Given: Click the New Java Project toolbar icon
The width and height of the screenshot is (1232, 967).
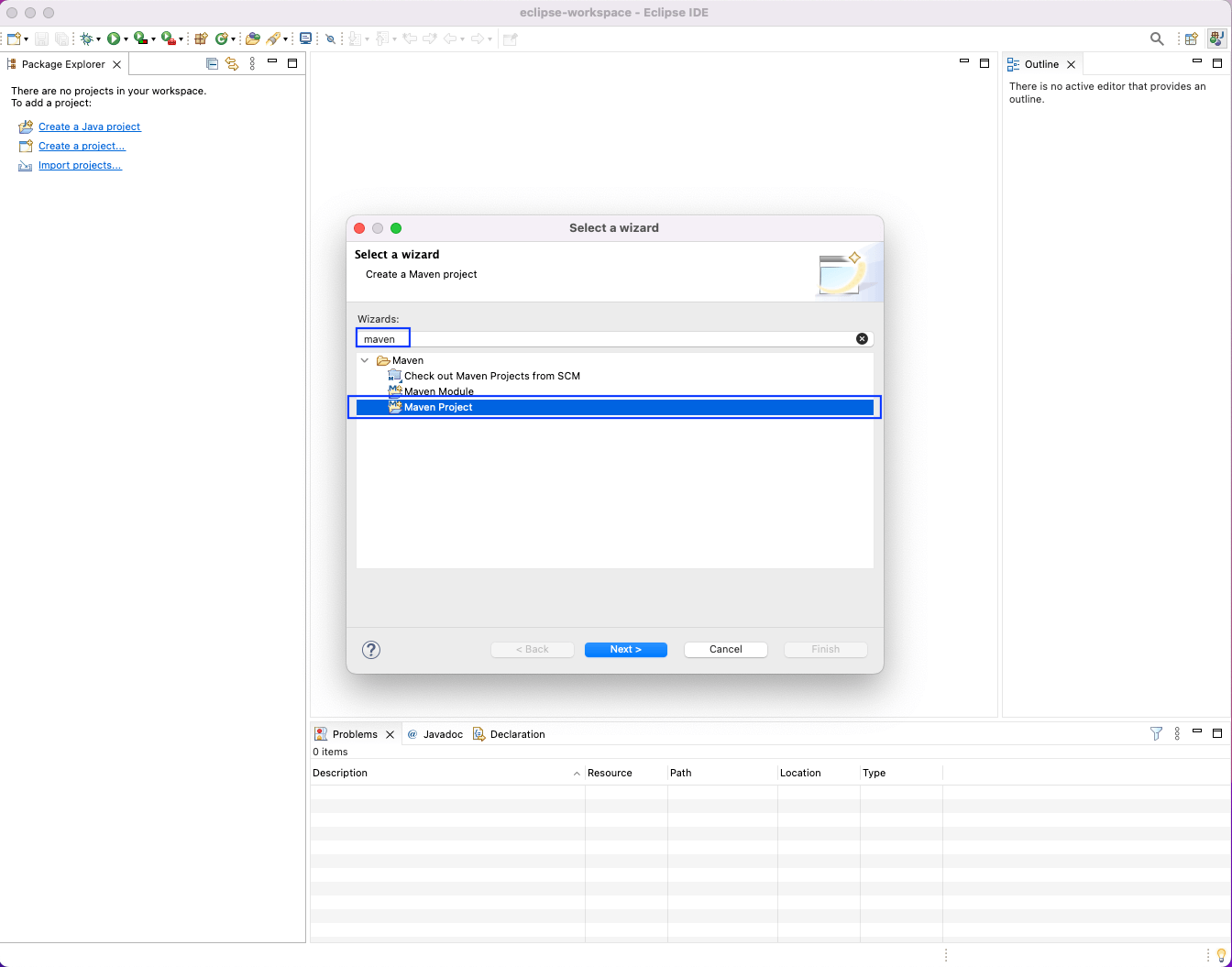Looking at the screenshot, I should [201, 38].
